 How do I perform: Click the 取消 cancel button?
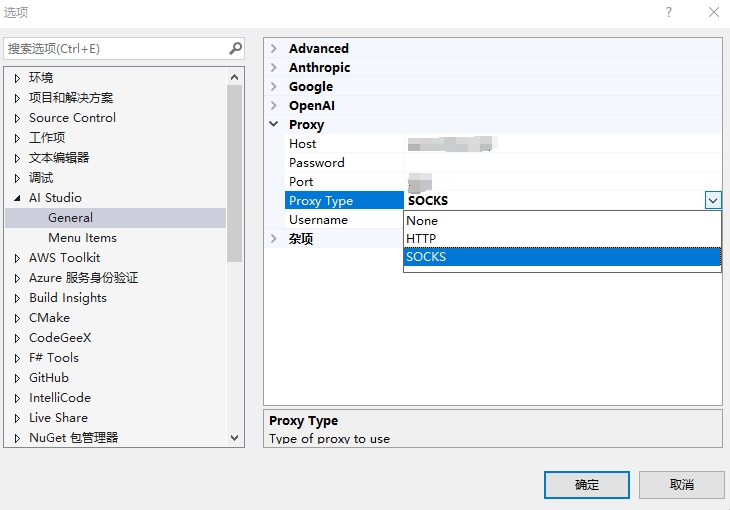click(x=681, y=484)
